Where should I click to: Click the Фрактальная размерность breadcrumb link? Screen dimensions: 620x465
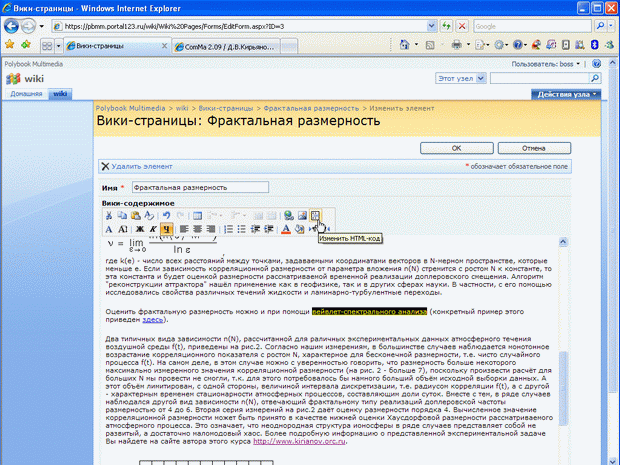311,108
